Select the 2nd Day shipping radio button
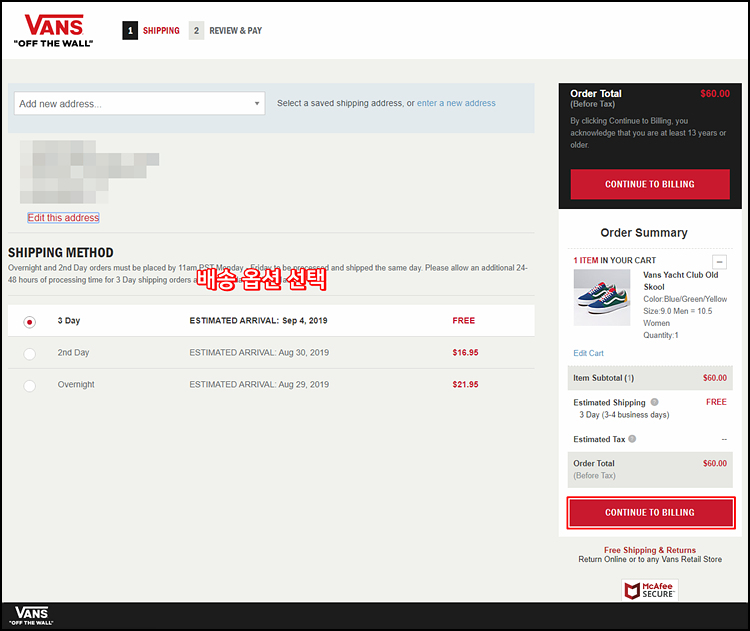 [x=30, y=354]
